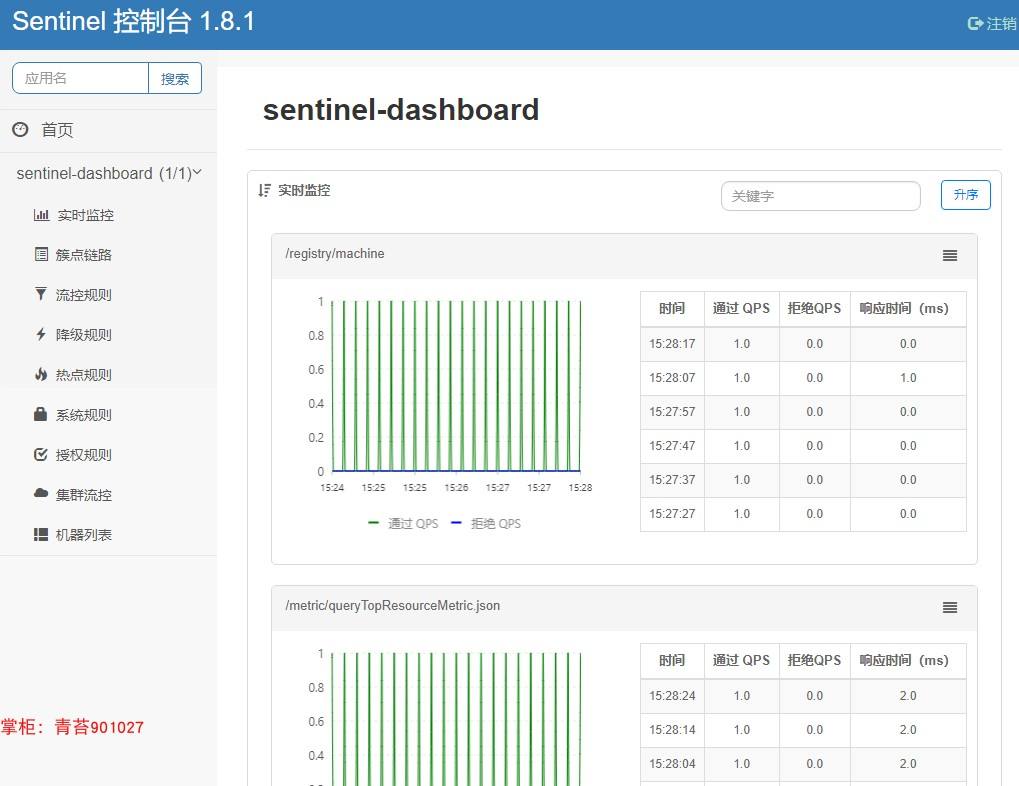The image size is (1019, 786).
Task: Click the 15:28 x-axis label in registry chart
Action: (580, 488)
